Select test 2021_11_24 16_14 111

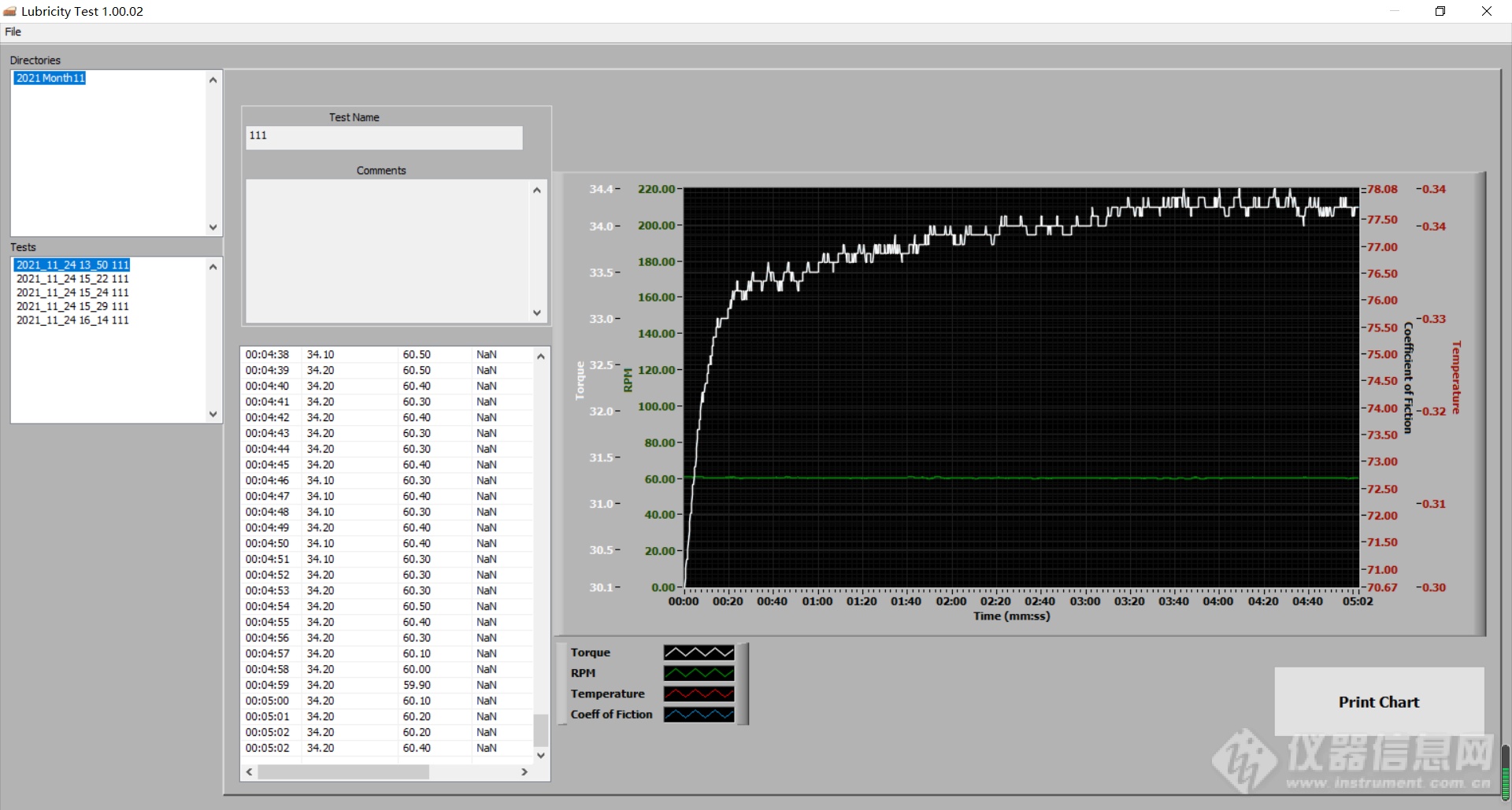[x=72, y=320]
